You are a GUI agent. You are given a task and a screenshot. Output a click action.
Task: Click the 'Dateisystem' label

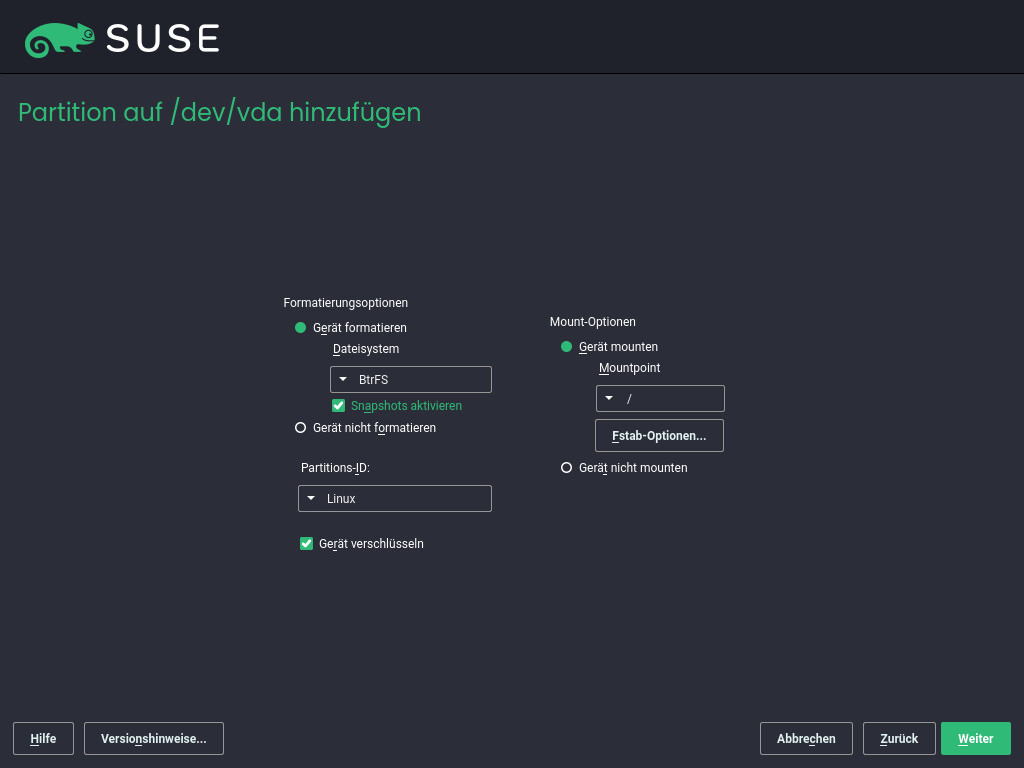pos(366,349)
